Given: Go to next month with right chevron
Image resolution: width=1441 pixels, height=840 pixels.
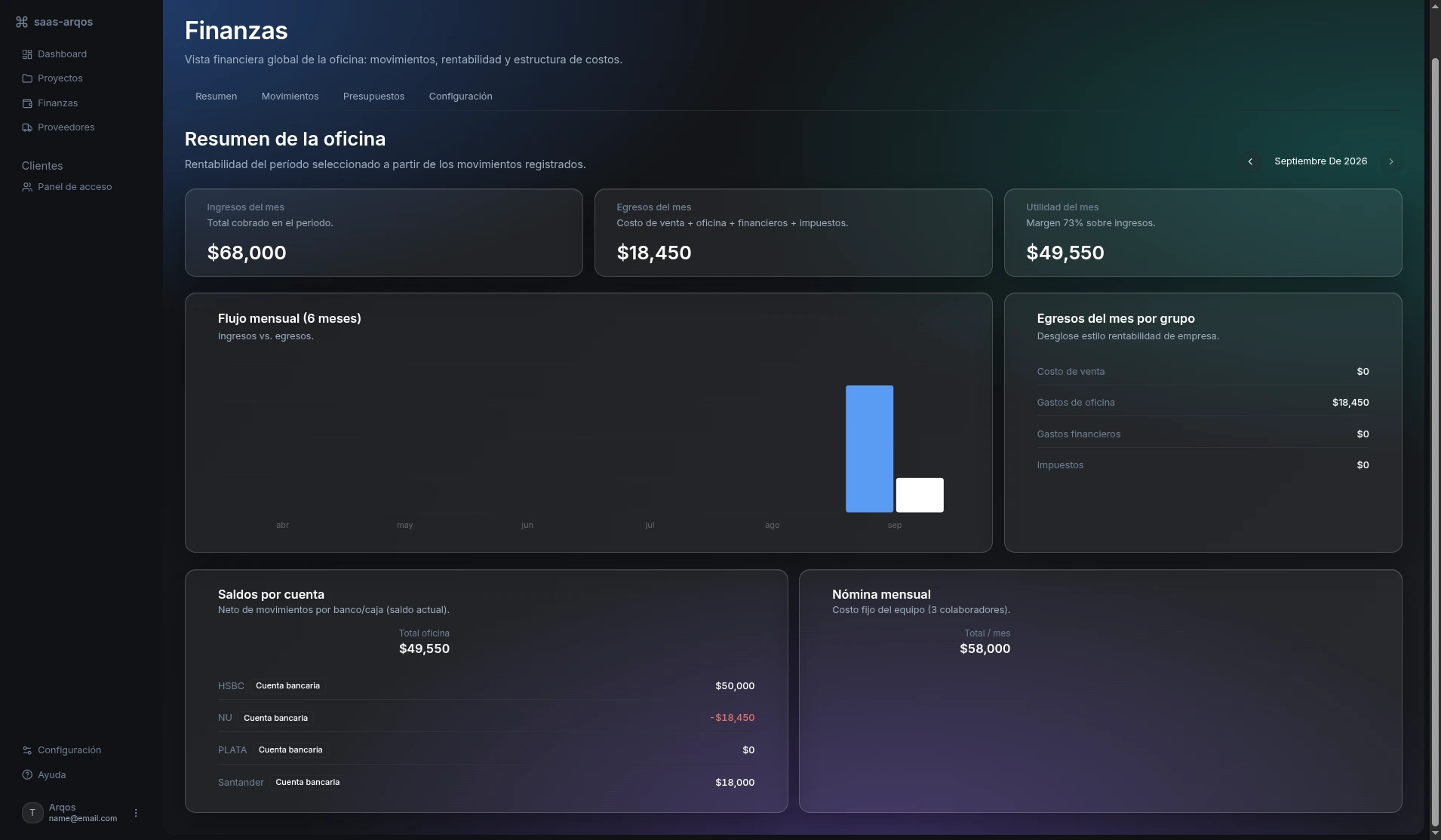Looking at the screenshot, I should point(1391,161).
